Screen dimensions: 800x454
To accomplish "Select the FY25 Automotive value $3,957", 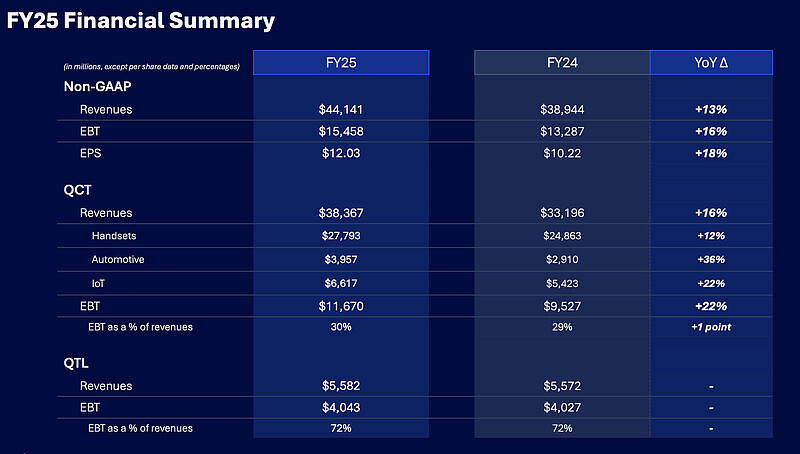I will pyautogui.click(x=341, y=259).
